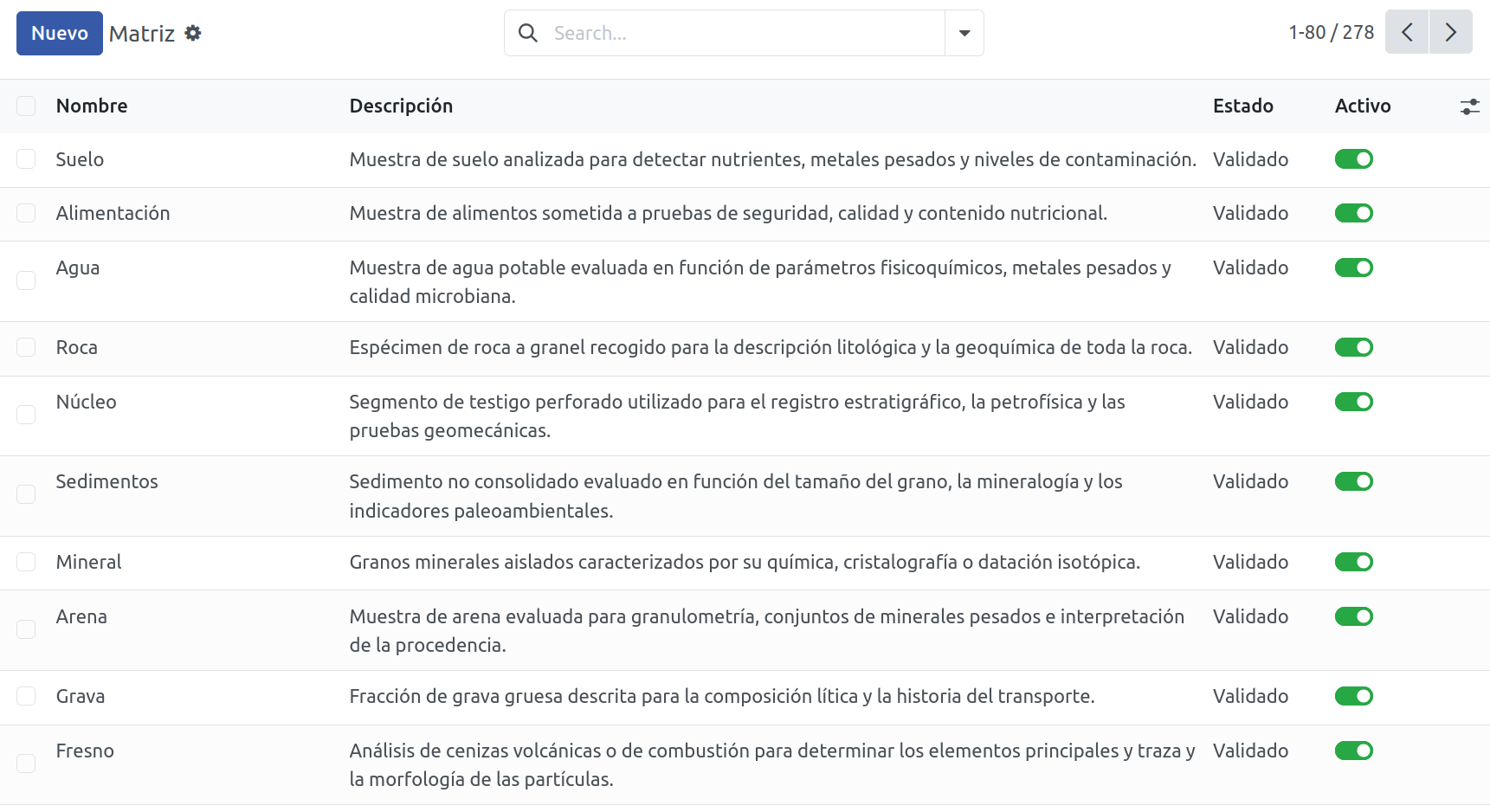Check the Mineral row checkbox
This screenshot has height=812, width=1490.
click(26, 562)
